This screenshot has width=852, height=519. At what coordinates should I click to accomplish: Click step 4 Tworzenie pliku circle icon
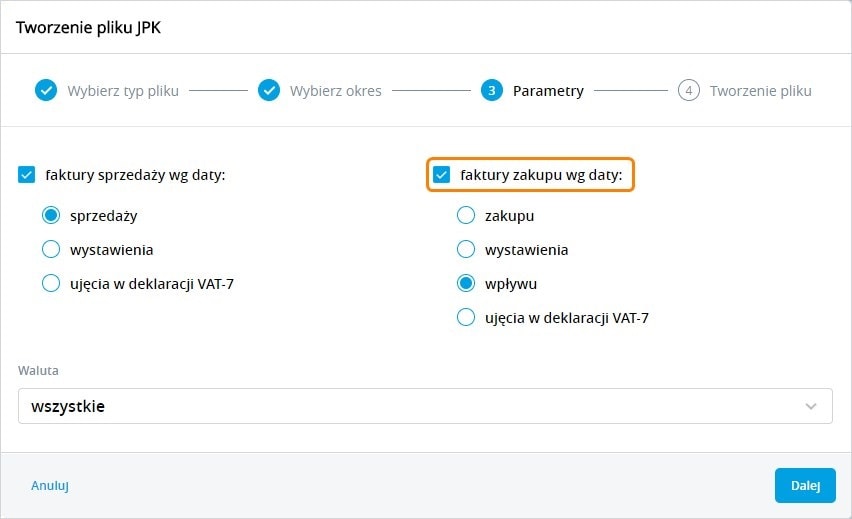tap(688, 91)
